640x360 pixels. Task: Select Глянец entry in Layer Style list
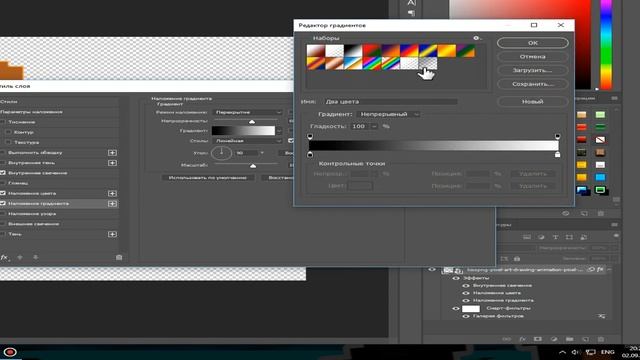point(18,183)
